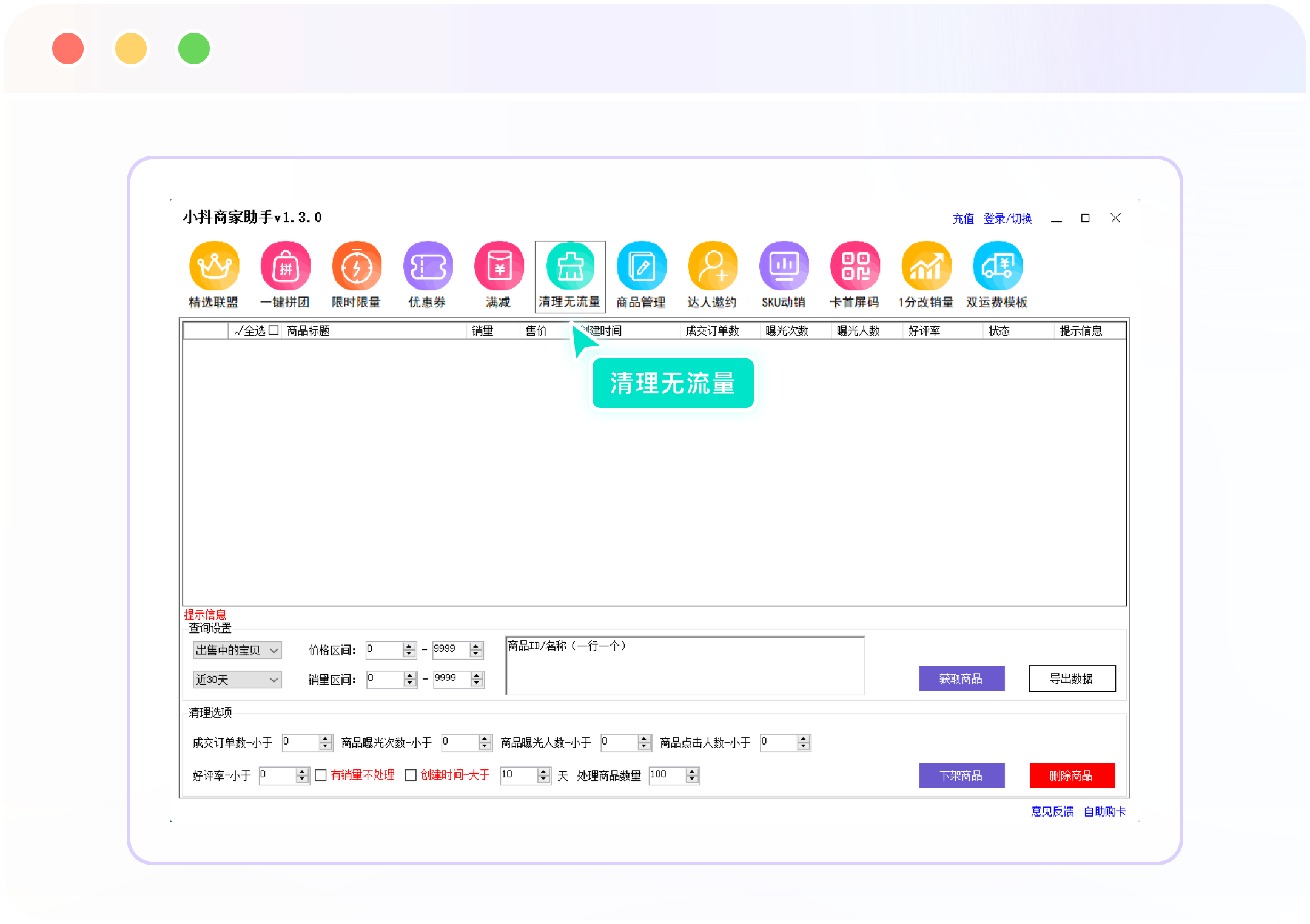
Task: Open the 商品管理 edit icon
Action: coord(641,267)
